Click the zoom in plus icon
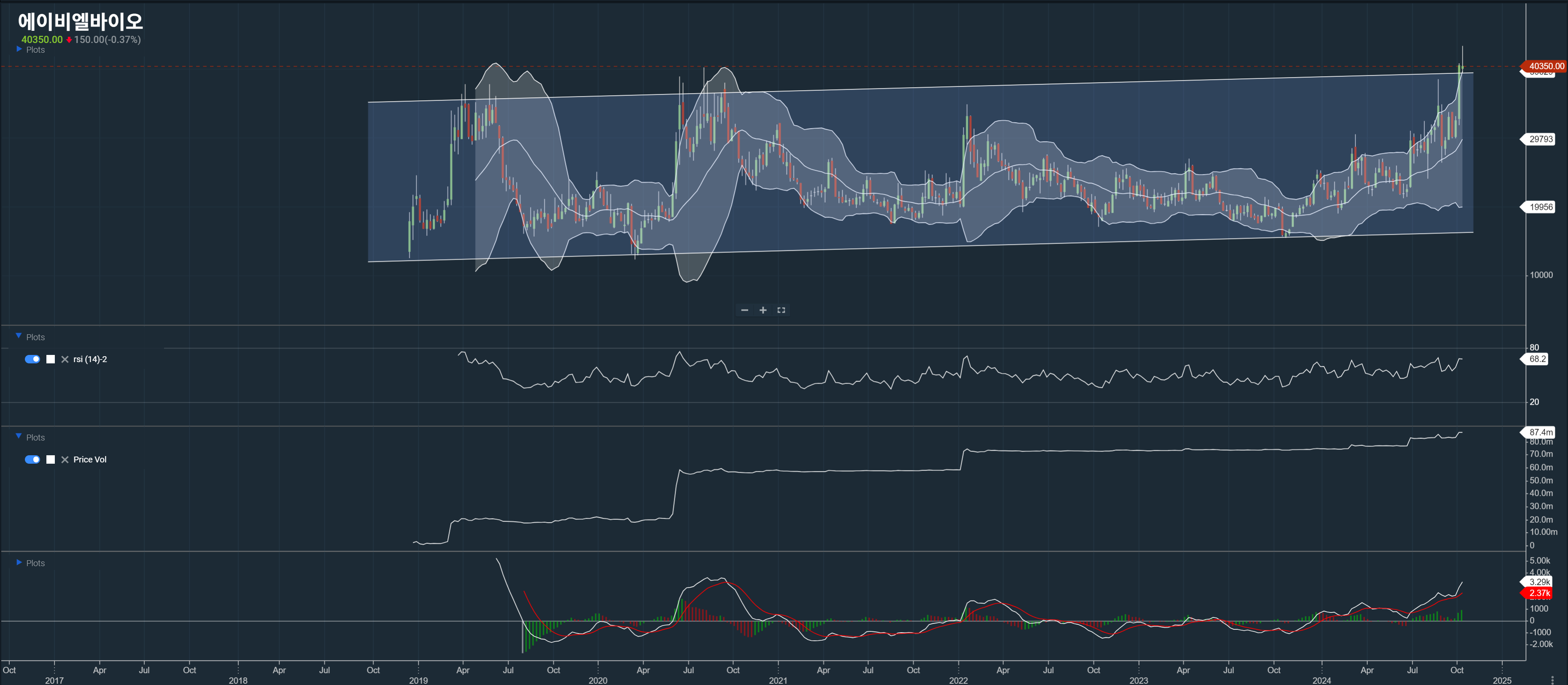The image size is (1568, 685). pyautogui.click(x=762, y=310)
